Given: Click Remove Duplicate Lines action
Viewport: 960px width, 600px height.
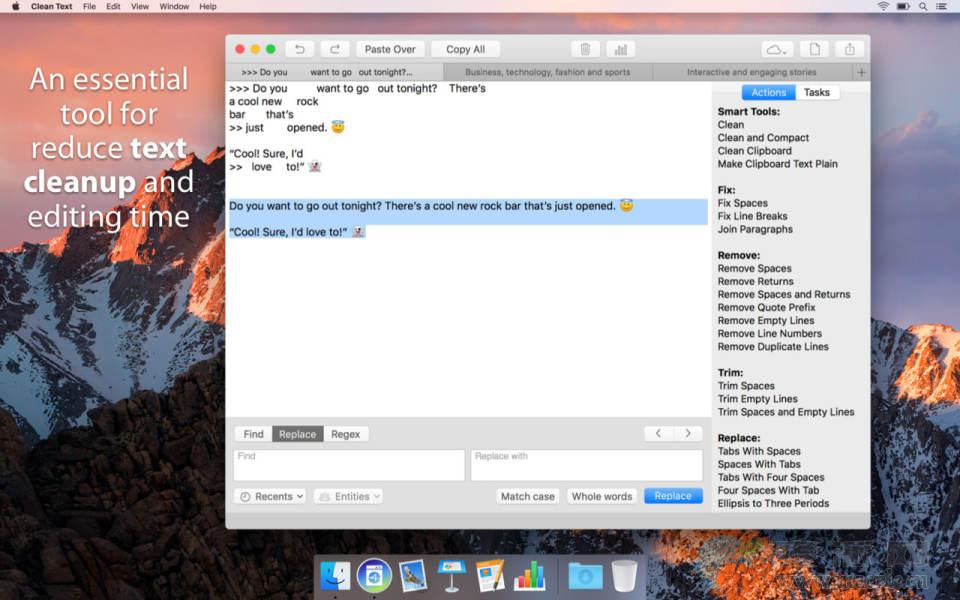Looking at the screenshot, I should pyautogui.click(x=773, y=347).
